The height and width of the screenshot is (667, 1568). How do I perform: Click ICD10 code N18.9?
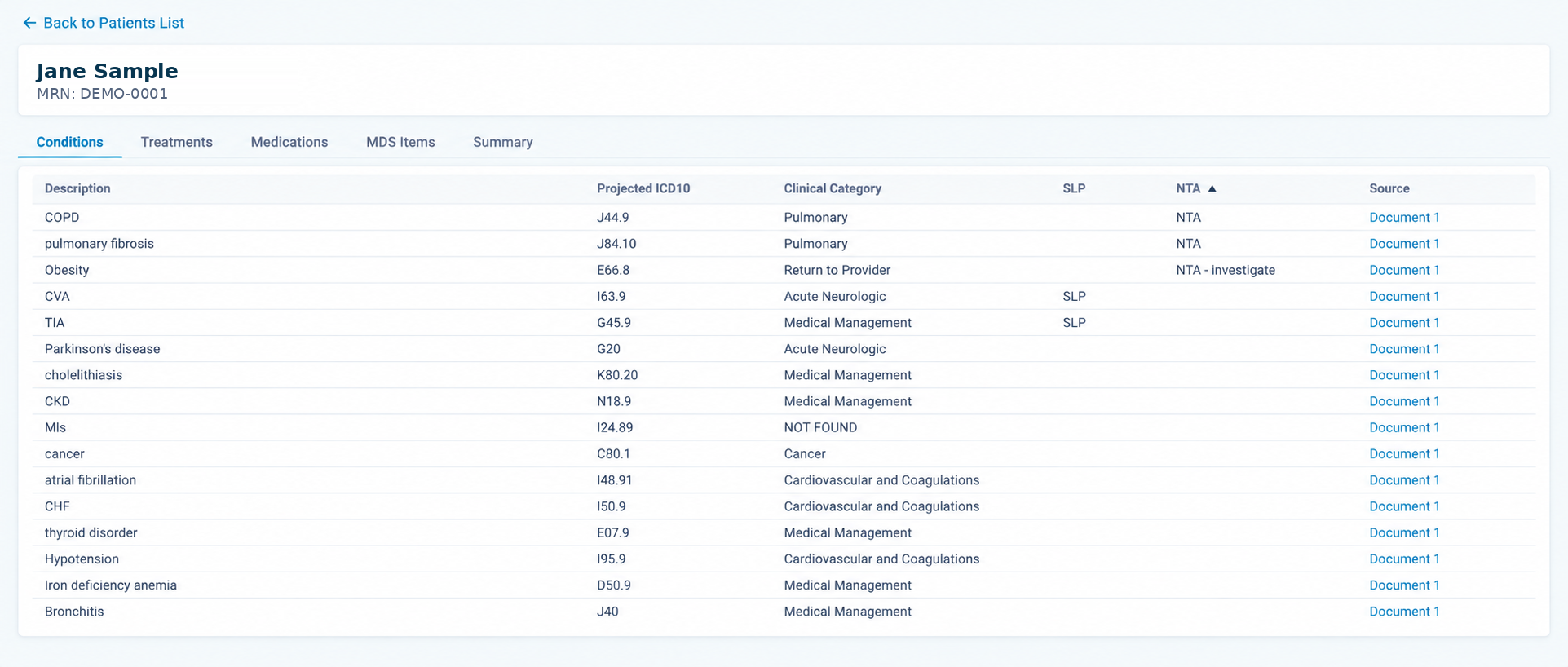[x=614, y=402]
